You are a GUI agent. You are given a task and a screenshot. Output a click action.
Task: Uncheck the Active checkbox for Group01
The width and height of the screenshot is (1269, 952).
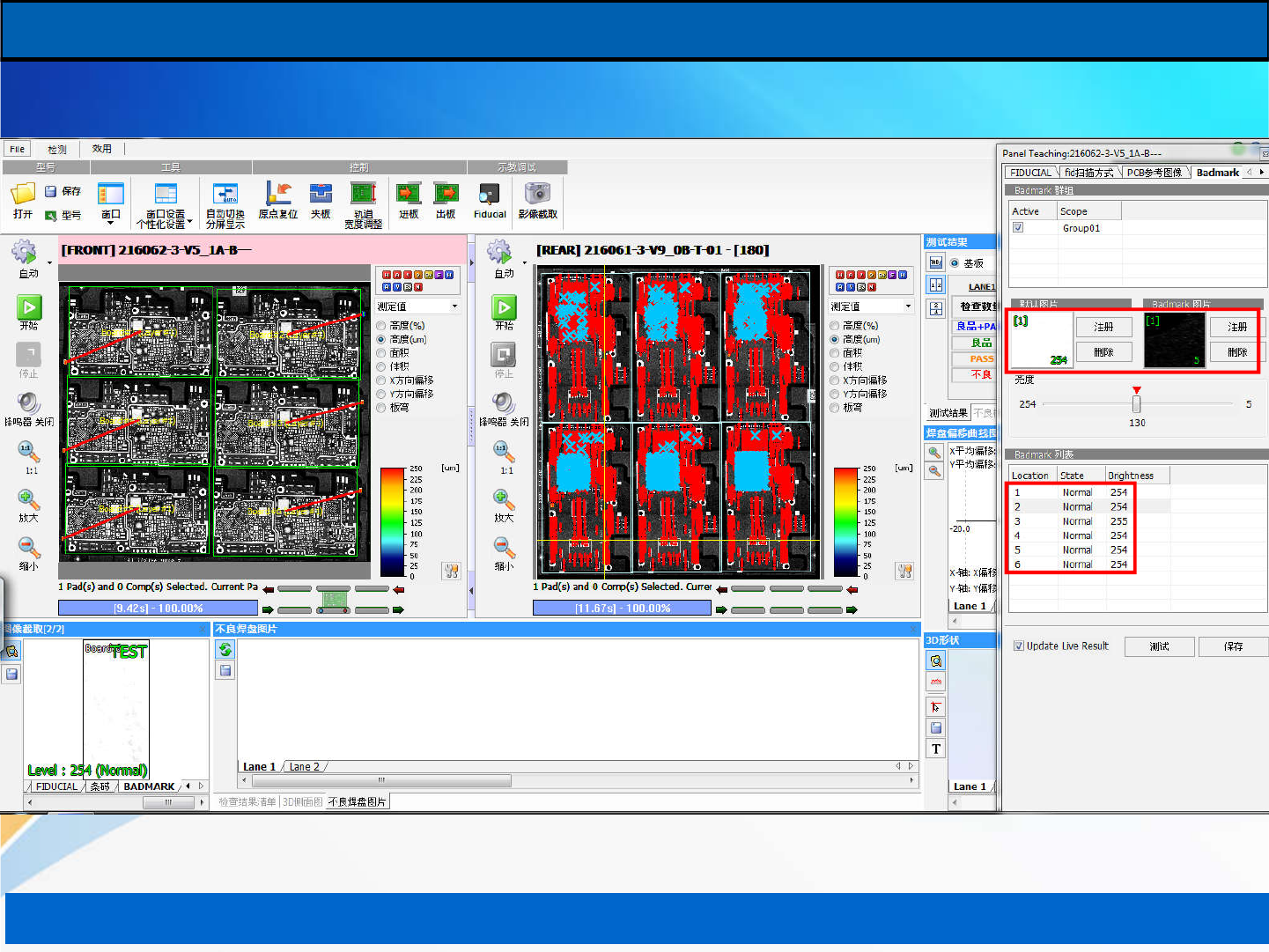coord(1018,227)
